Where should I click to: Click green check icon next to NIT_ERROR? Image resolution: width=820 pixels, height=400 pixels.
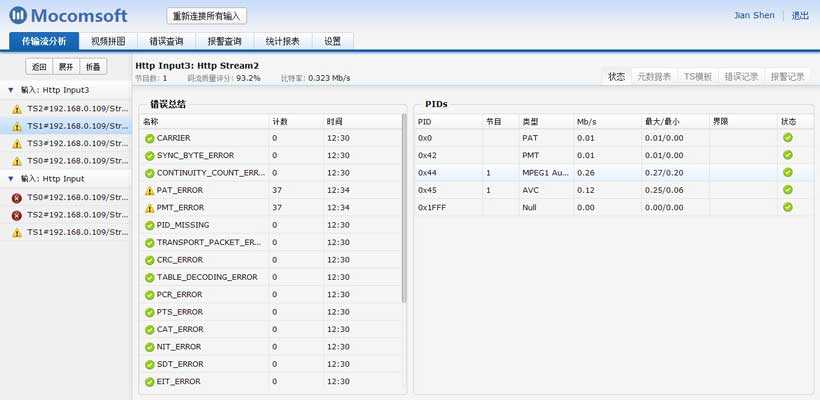150,347
